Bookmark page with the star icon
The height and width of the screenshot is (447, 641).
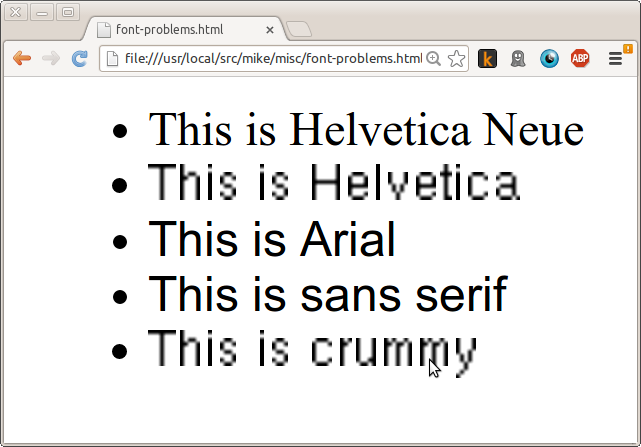tap(456, 59)
